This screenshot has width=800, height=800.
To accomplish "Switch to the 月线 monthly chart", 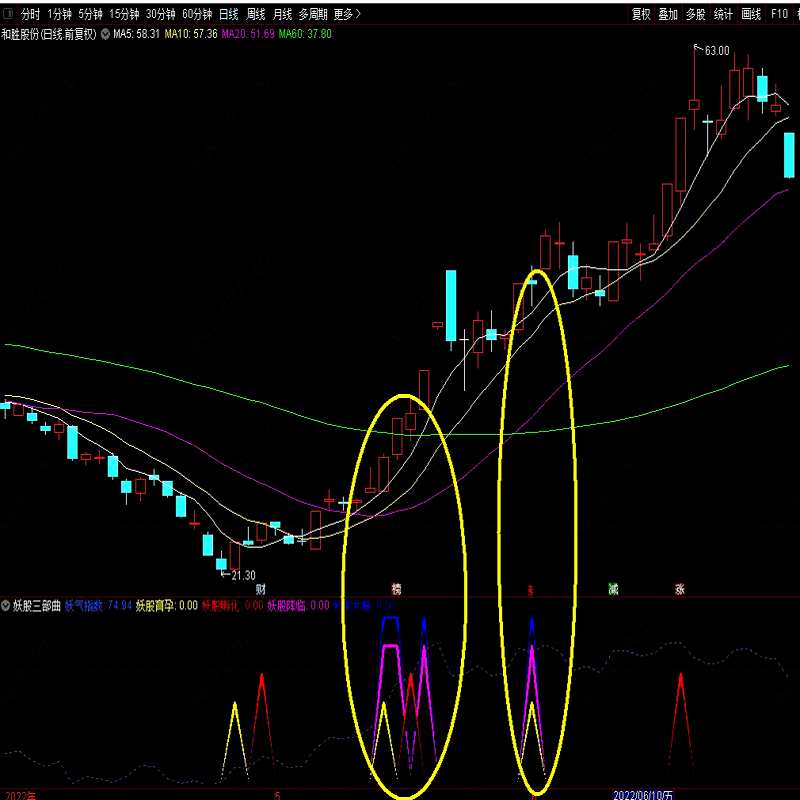I will [x=283, y=14].
